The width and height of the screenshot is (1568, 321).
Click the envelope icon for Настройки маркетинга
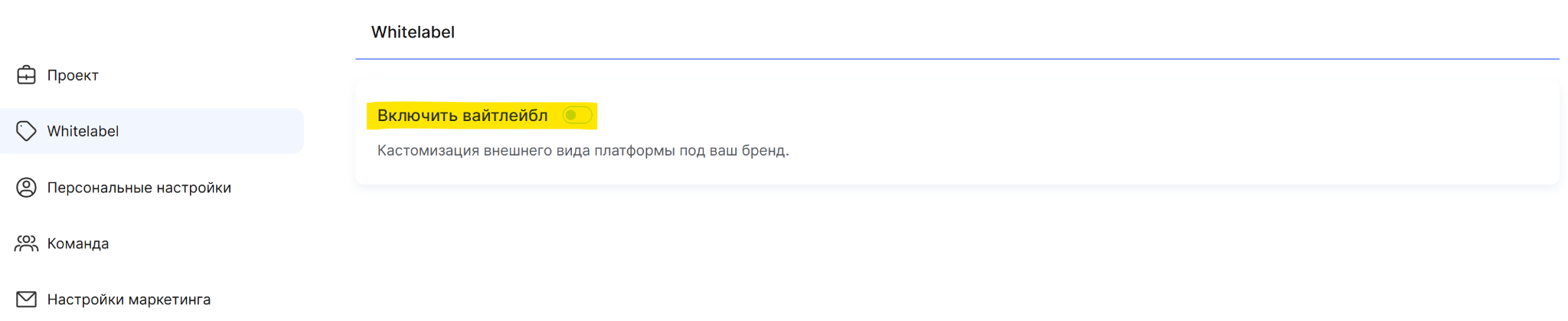26,300
